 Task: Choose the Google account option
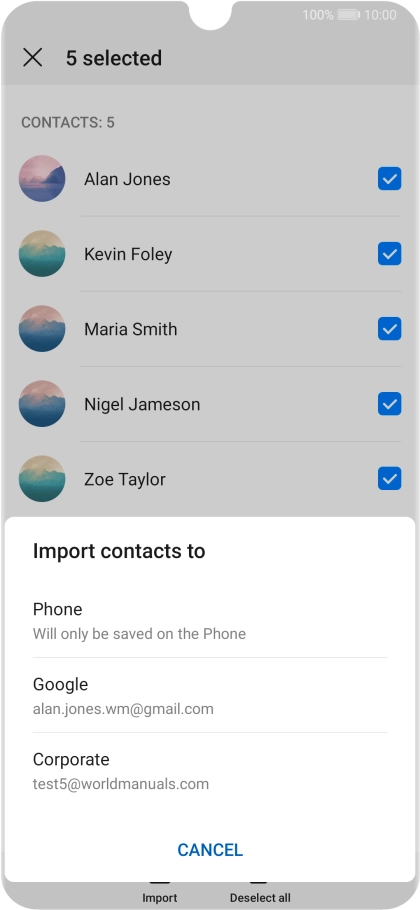[209, 695]
